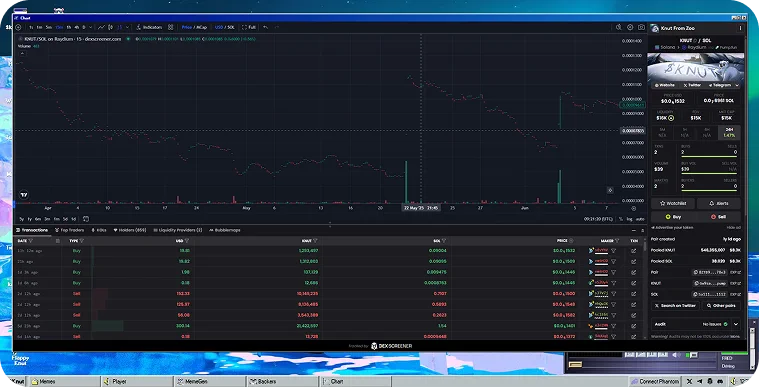The height and width of the screenshot is (387, 759).
Task: Switch to the Top Traders tab
Action: pos(69,230)
